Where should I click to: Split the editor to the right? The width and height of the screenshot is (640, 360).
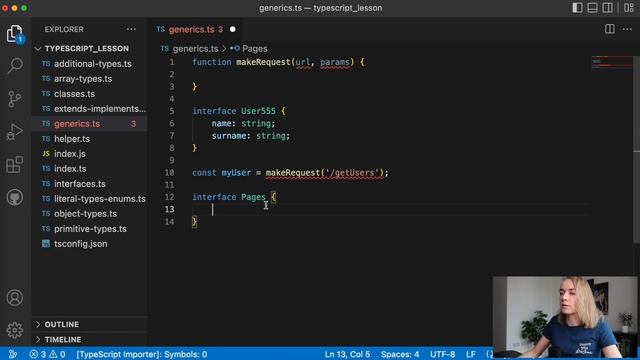pos(609,29)
